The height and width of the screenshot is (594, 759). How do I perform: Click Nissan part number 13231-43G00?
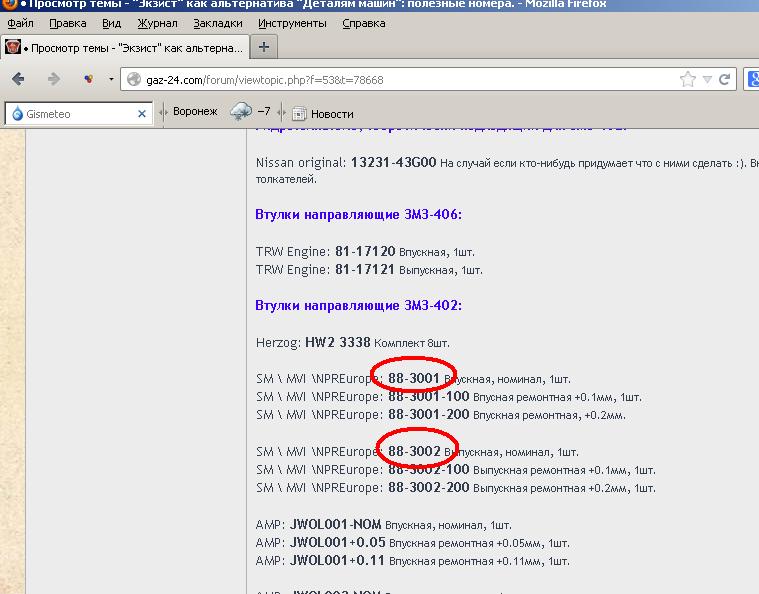pos(394,162)
